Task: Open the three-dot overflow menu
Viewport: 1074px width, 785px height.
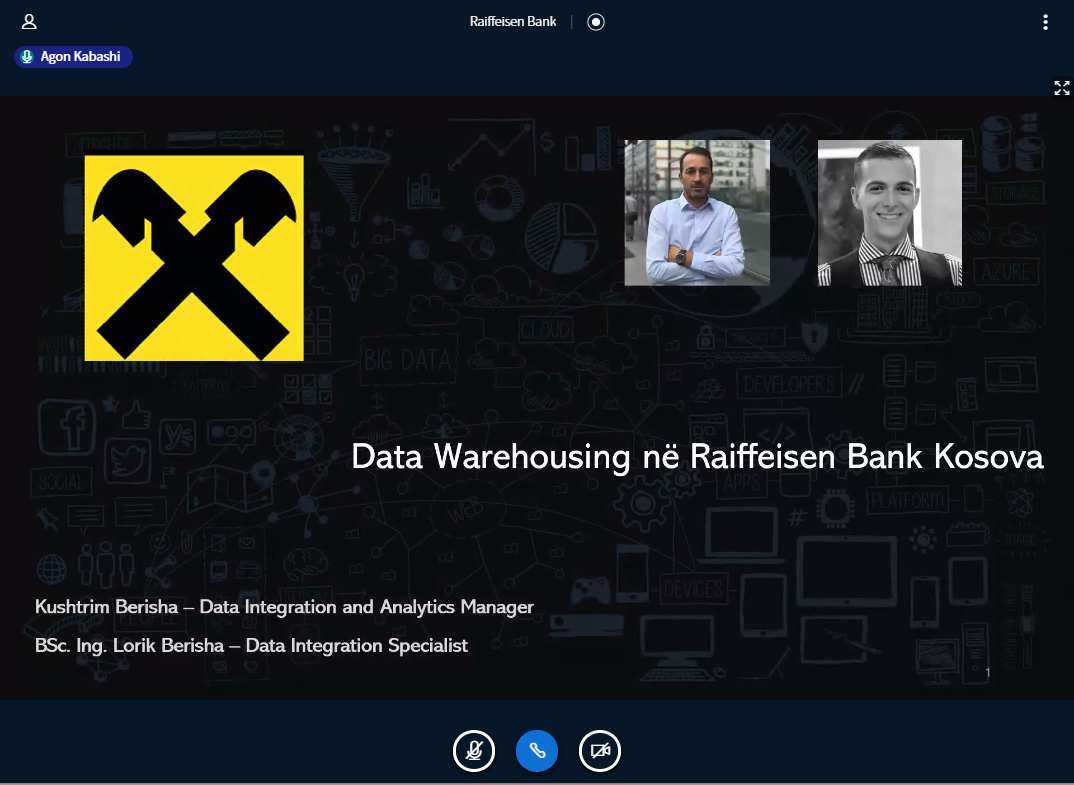Action: click(x=1045, y=21)
